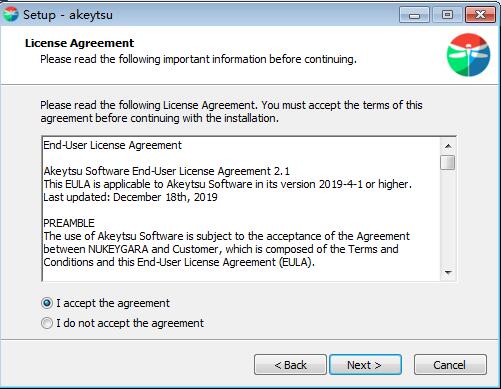Close the akeytsu Setup window
This screenshot has height=389, width=501.
480,15
